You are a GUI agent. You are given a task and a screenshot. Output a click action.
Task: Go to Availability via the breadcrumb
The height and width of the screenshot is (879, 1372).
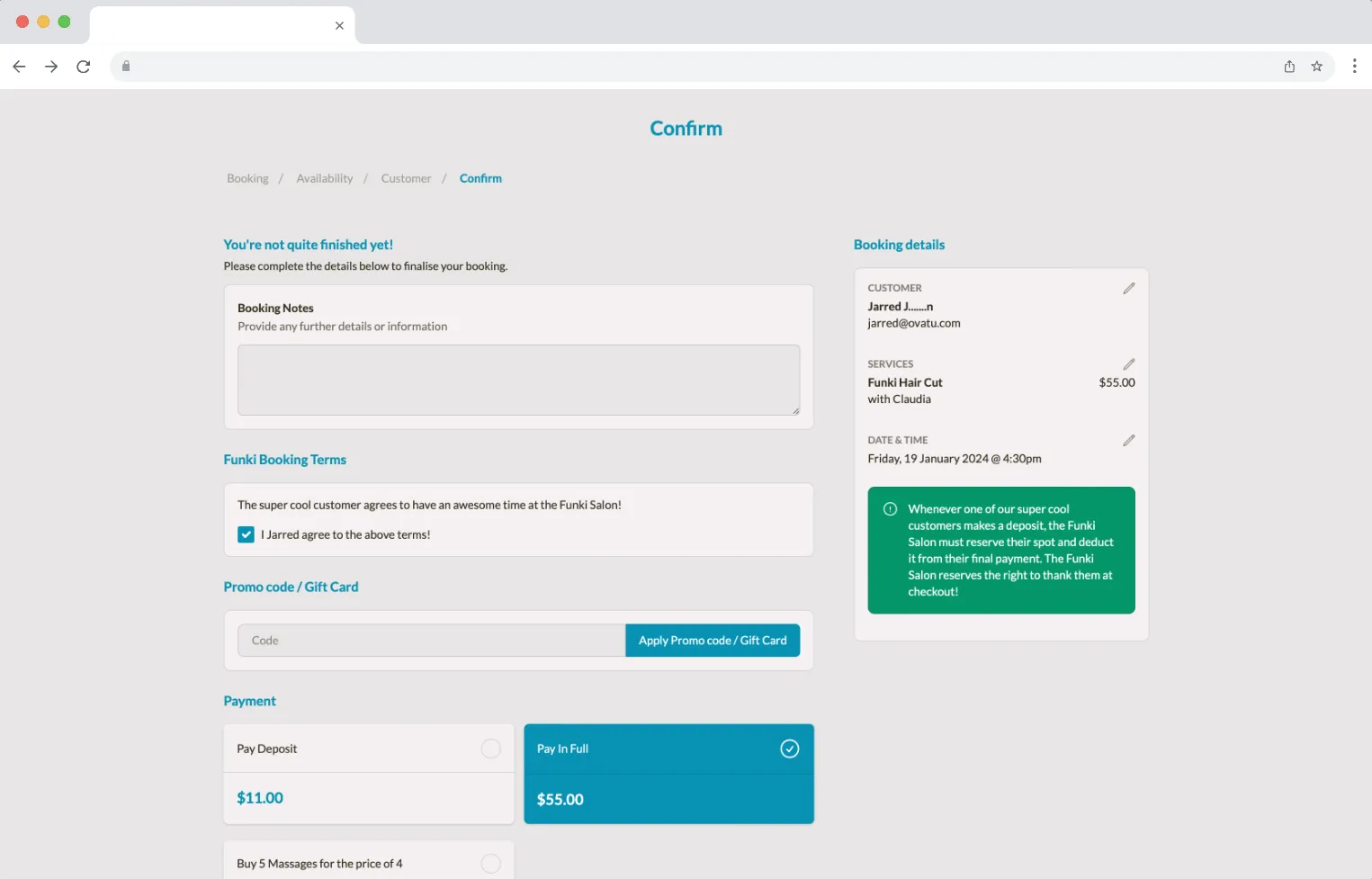coord(325,178)
